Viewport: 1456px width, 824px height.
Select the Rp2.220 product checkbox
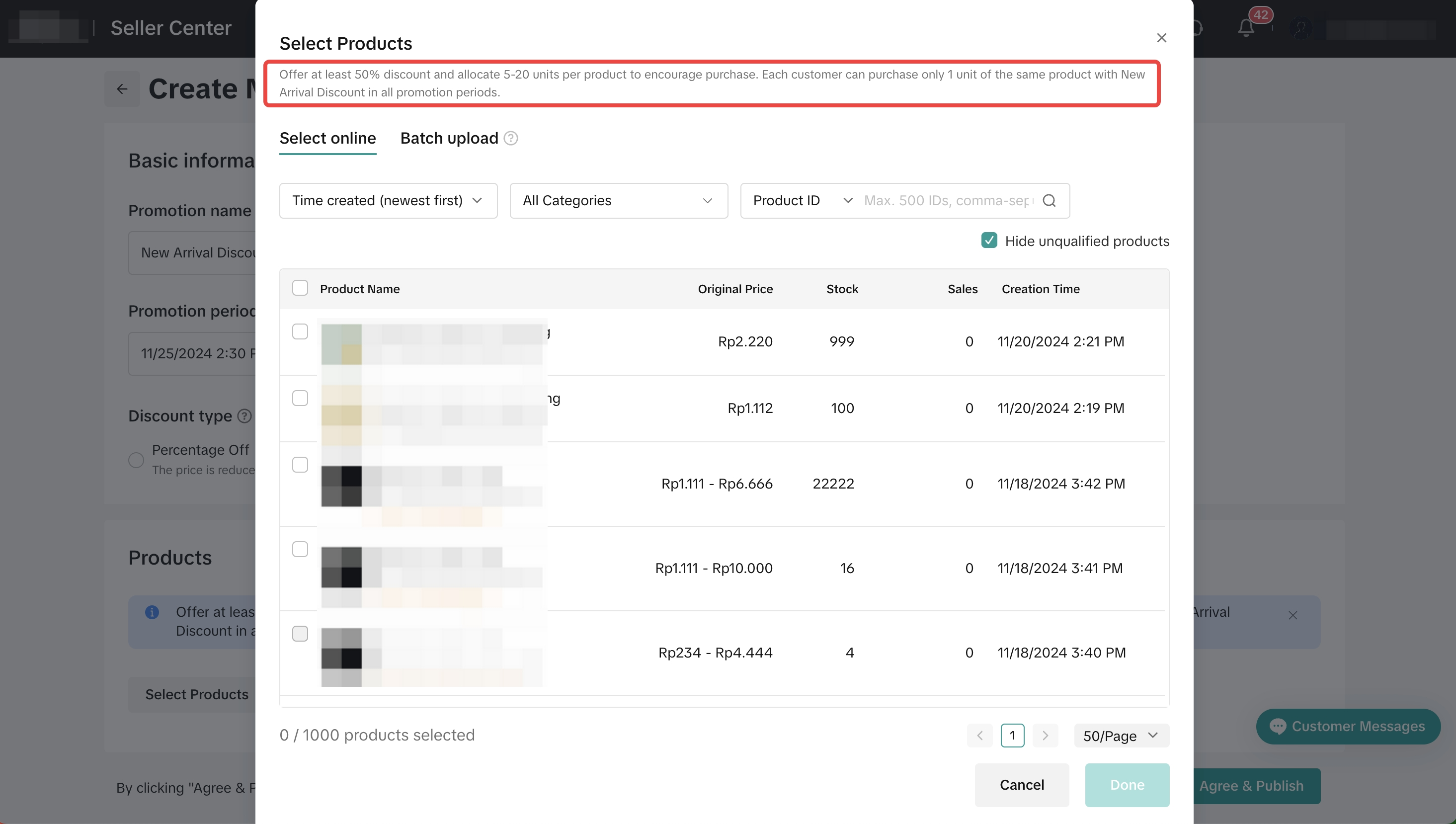pyautogui.click(x=300, y=331)
